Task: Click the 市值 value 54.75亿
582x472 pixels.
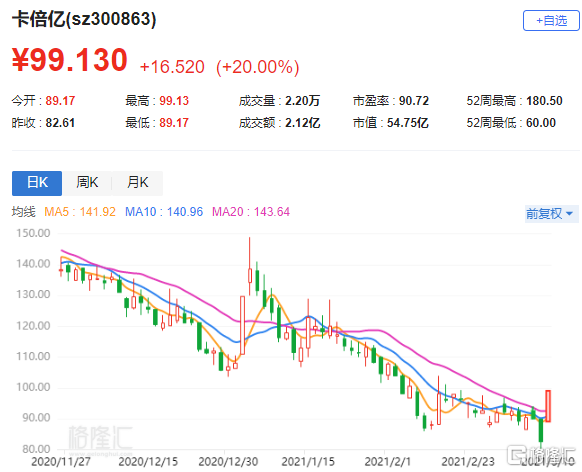Action: tap(408, 122)
